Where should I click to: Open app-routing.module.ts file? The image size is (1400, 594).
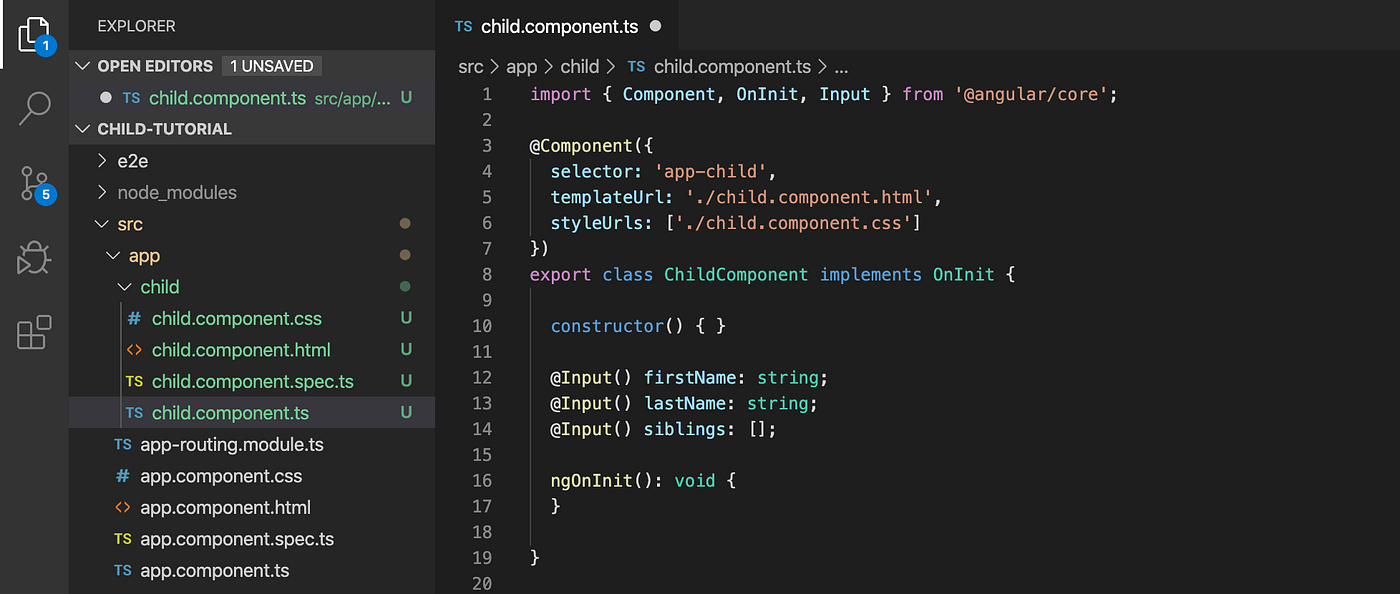pyautogui.click(x=251, y=445)
